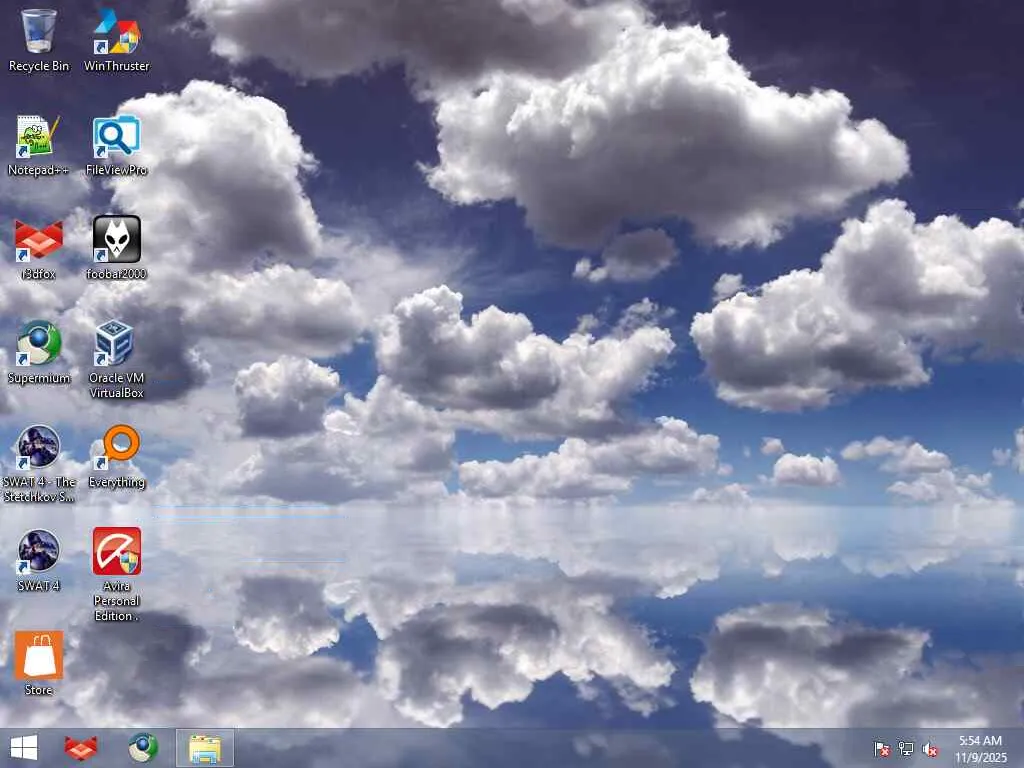This screenshot has height=768, width=1024.
Task: Open the muted volume tray icon
Action: coord(930,749)
